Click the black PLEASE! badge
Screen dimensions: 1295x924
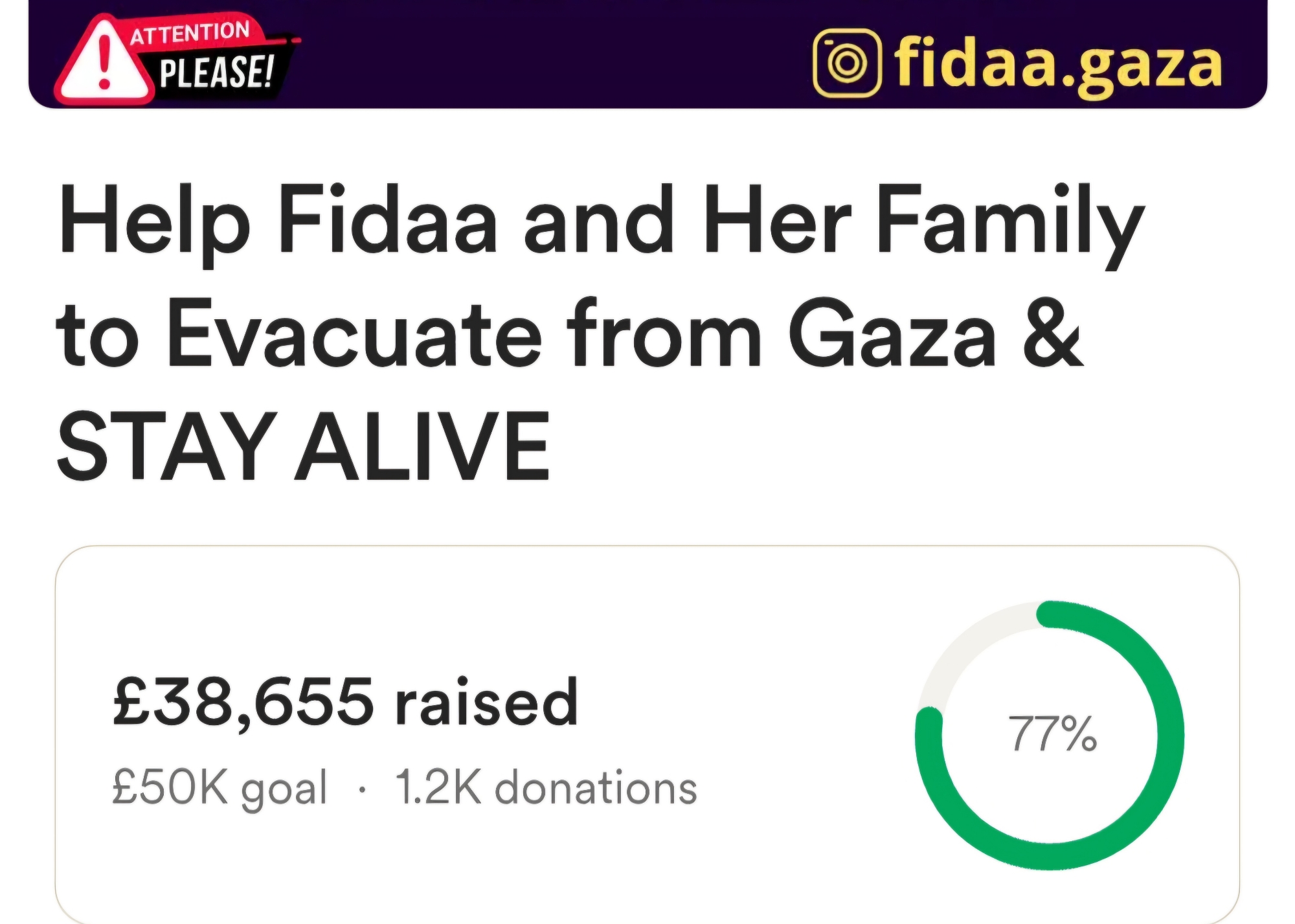point(217,72)
